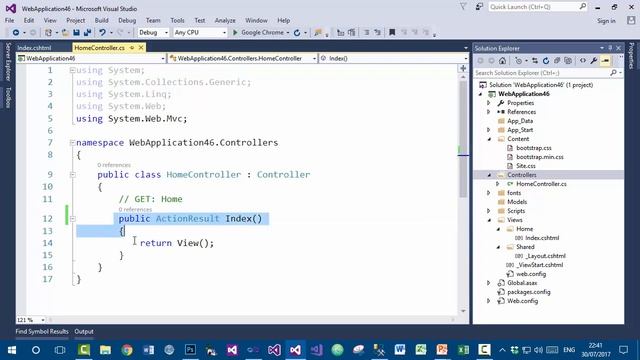Viewport: 640px width, 360px height.
Task: Open the Debug menu
Action: click(x=127, y=20)
